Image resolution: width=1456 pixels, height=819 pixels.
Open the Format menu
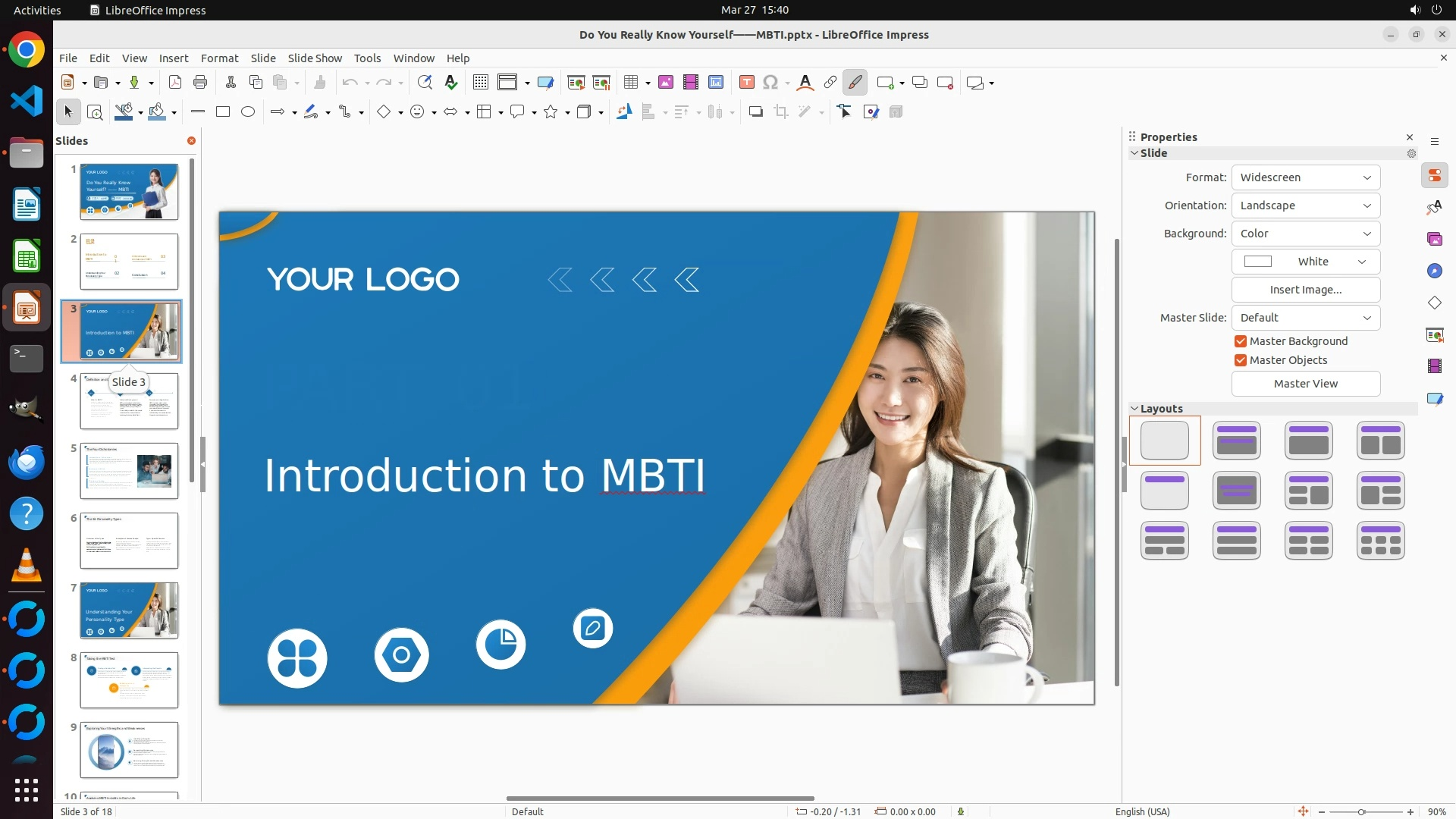pos(219,58)
